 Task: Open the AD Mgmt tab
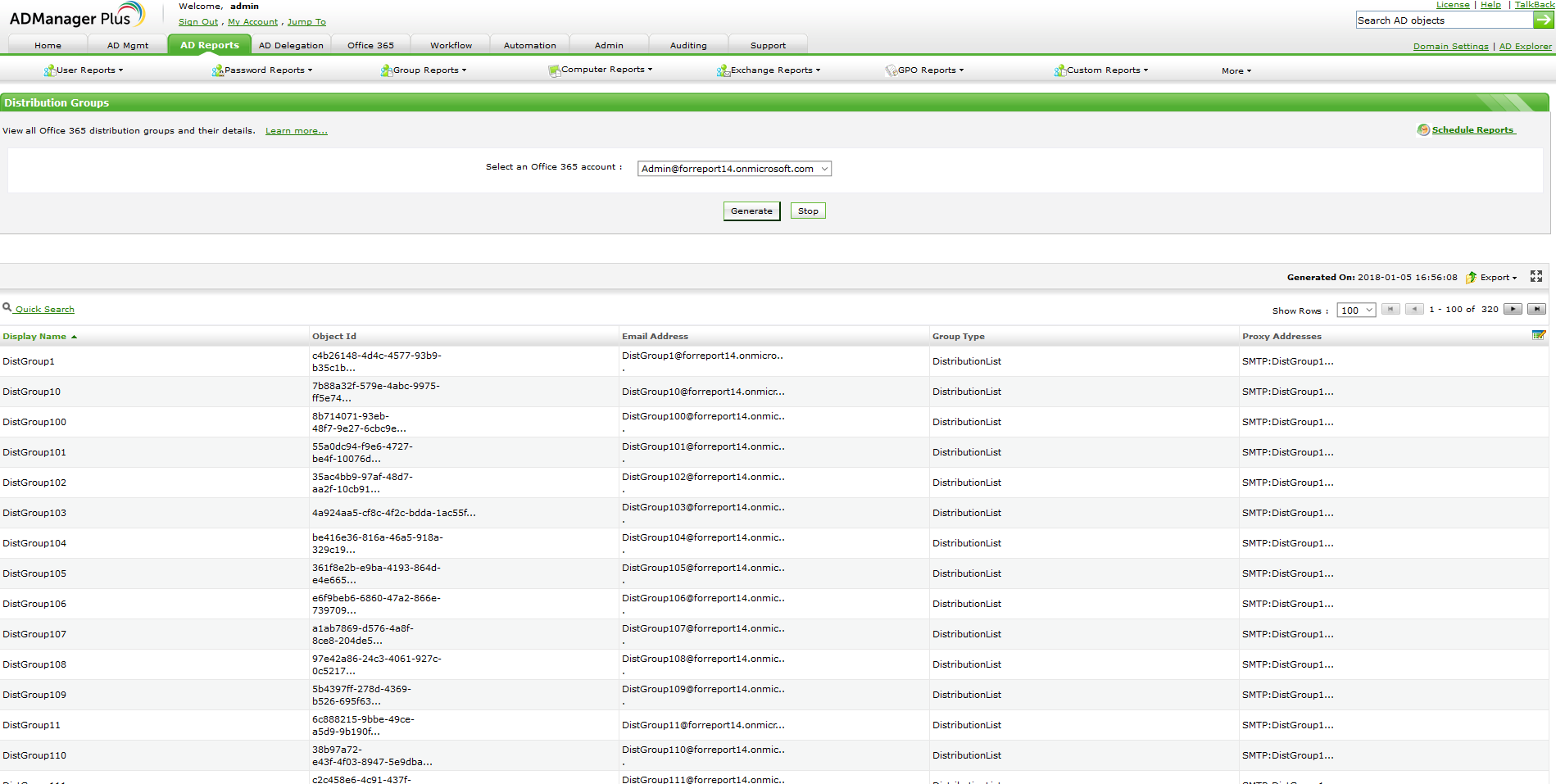(128, 46)
